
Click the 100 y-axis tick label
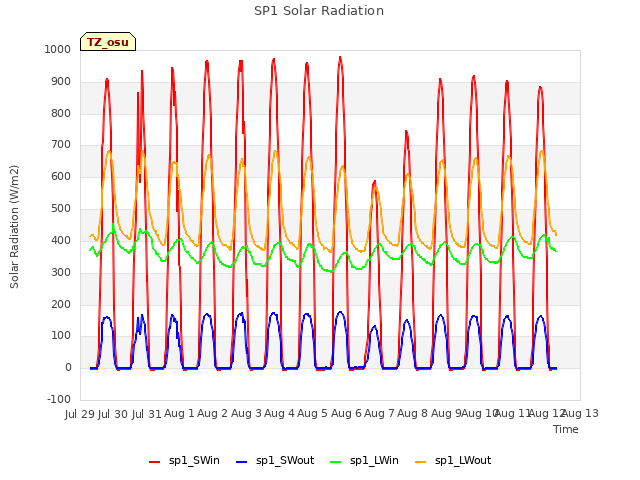[61, 336]
